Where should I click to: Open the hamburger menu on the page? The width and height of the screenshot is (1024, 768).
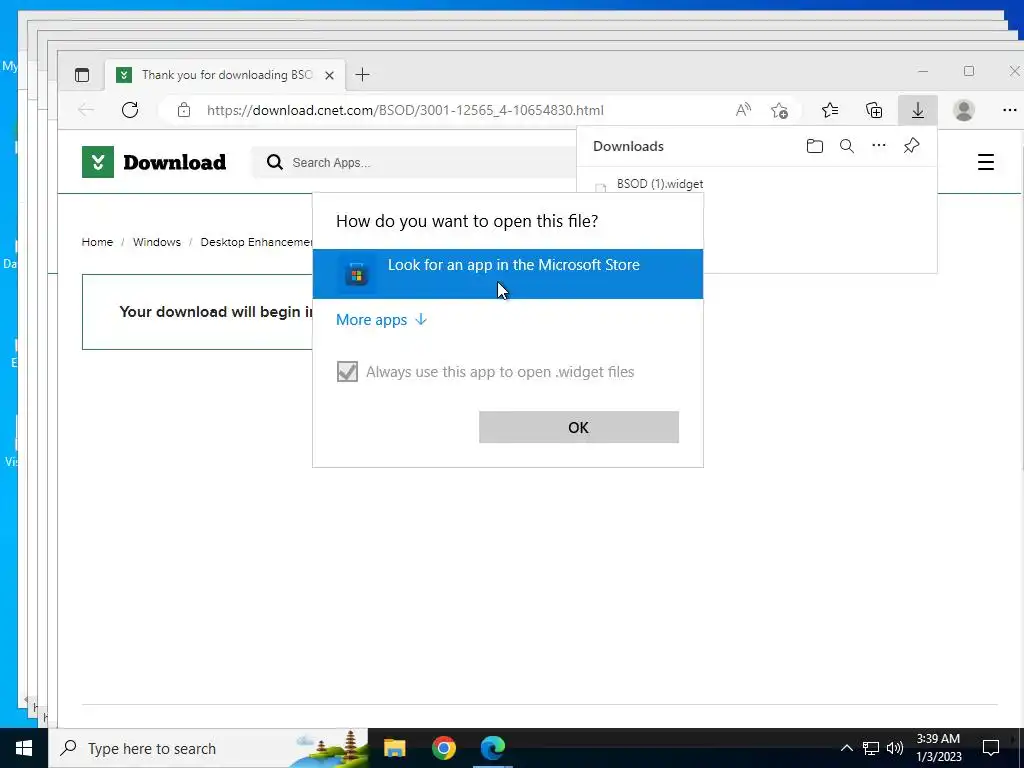tap(985, 162)
